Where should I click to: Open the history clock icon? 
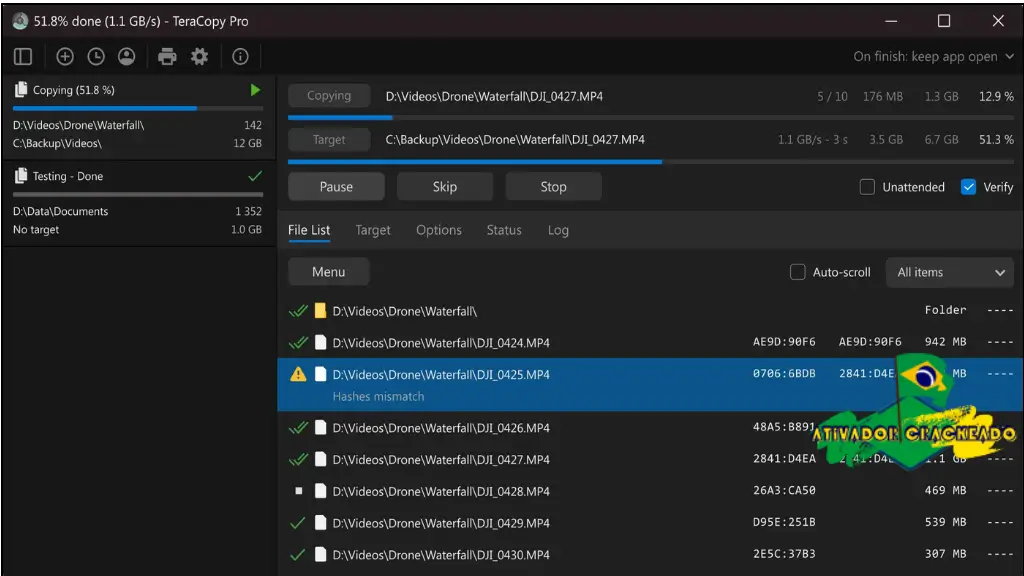point(96,57)
